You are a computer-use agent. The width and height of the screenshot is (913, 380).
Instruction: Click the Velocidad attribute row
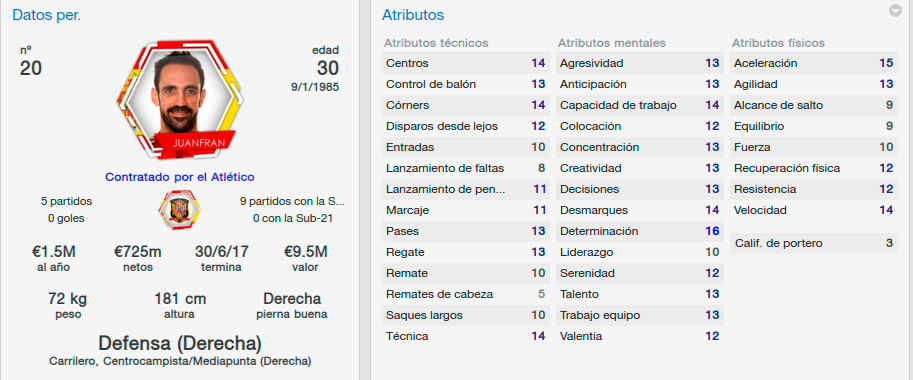[x=813, y=210]
